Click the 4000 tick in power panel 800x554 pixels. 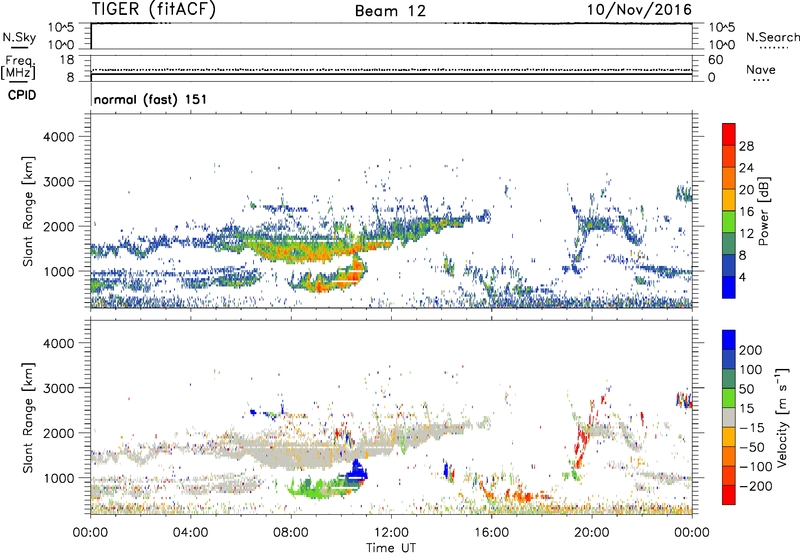pos(58,137)
